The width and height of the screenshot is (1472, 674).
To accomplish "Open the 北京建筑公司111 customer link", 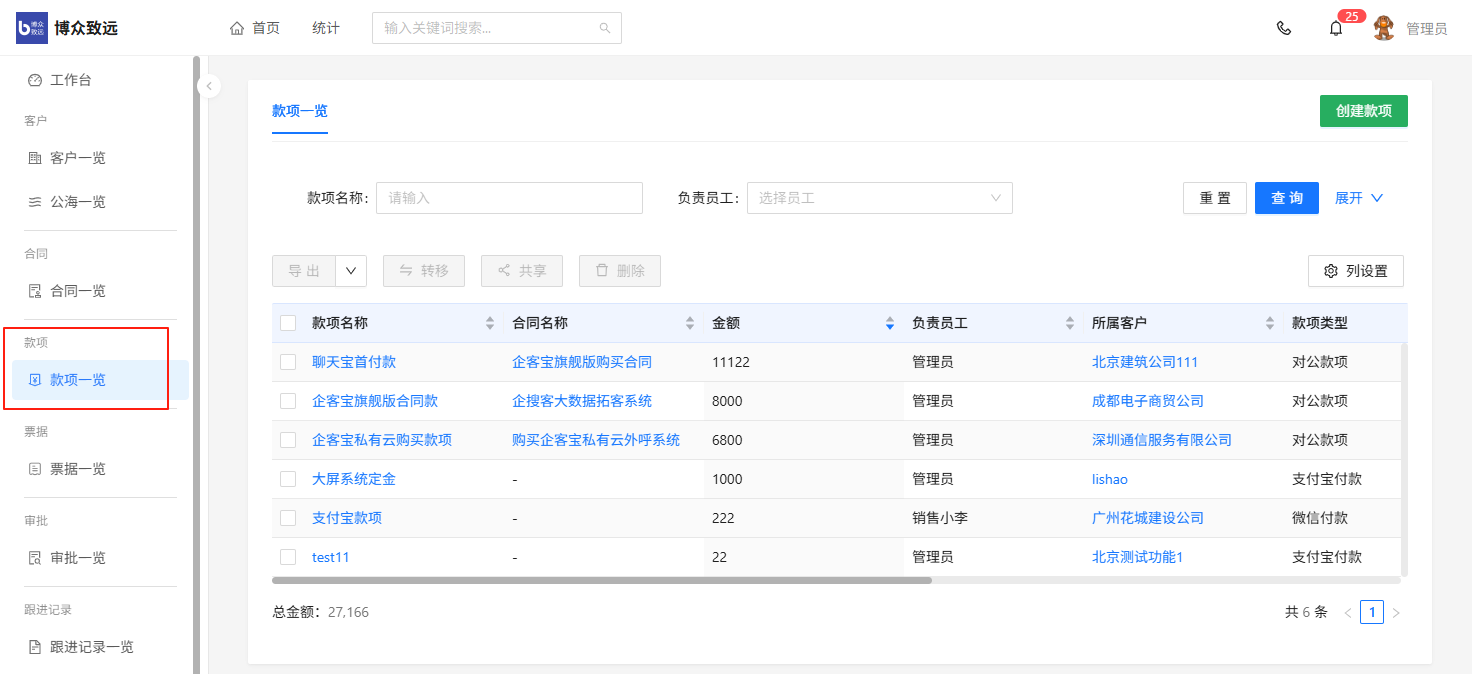I will pyautogui.click(x=1144, y=362).
